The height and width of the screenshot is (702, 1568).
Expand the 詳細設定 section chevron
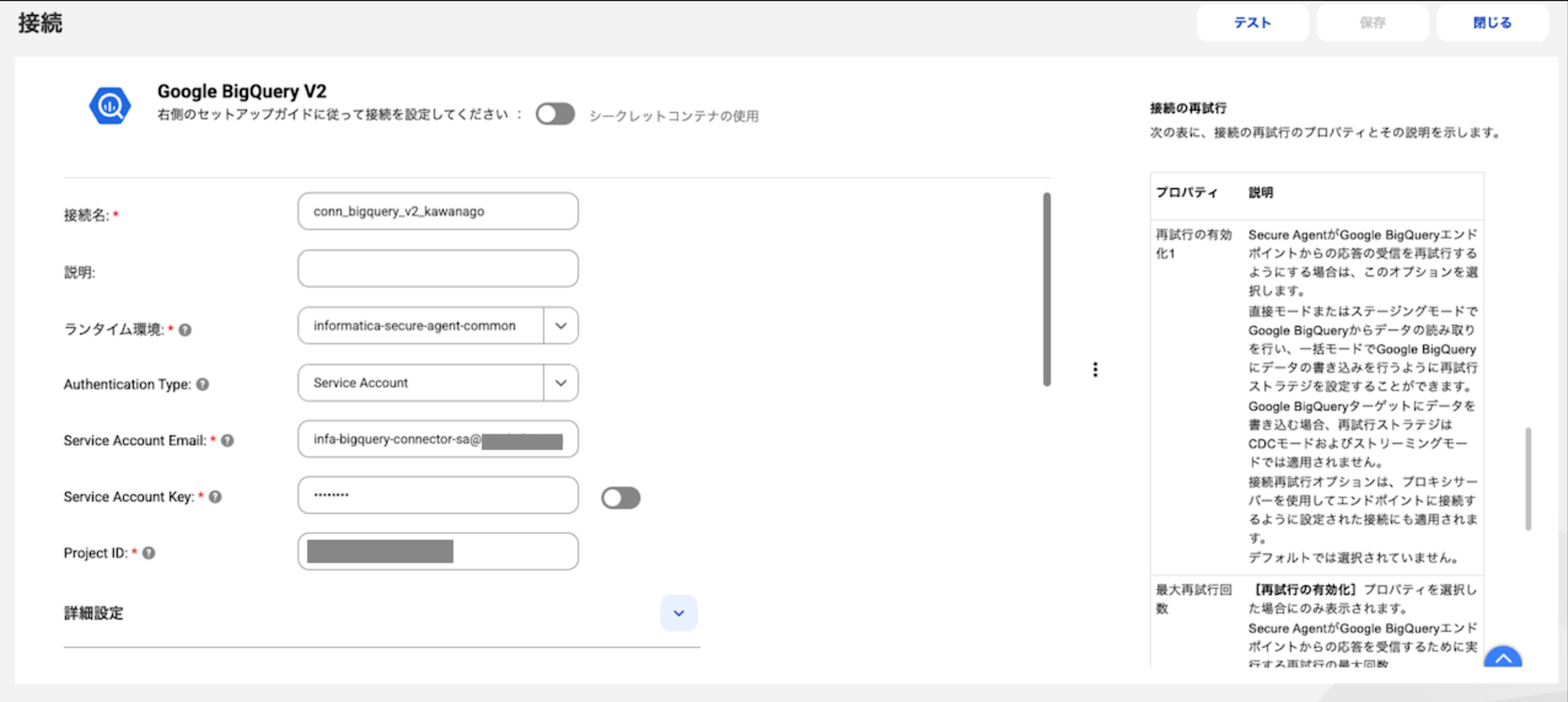coord(678,613)
